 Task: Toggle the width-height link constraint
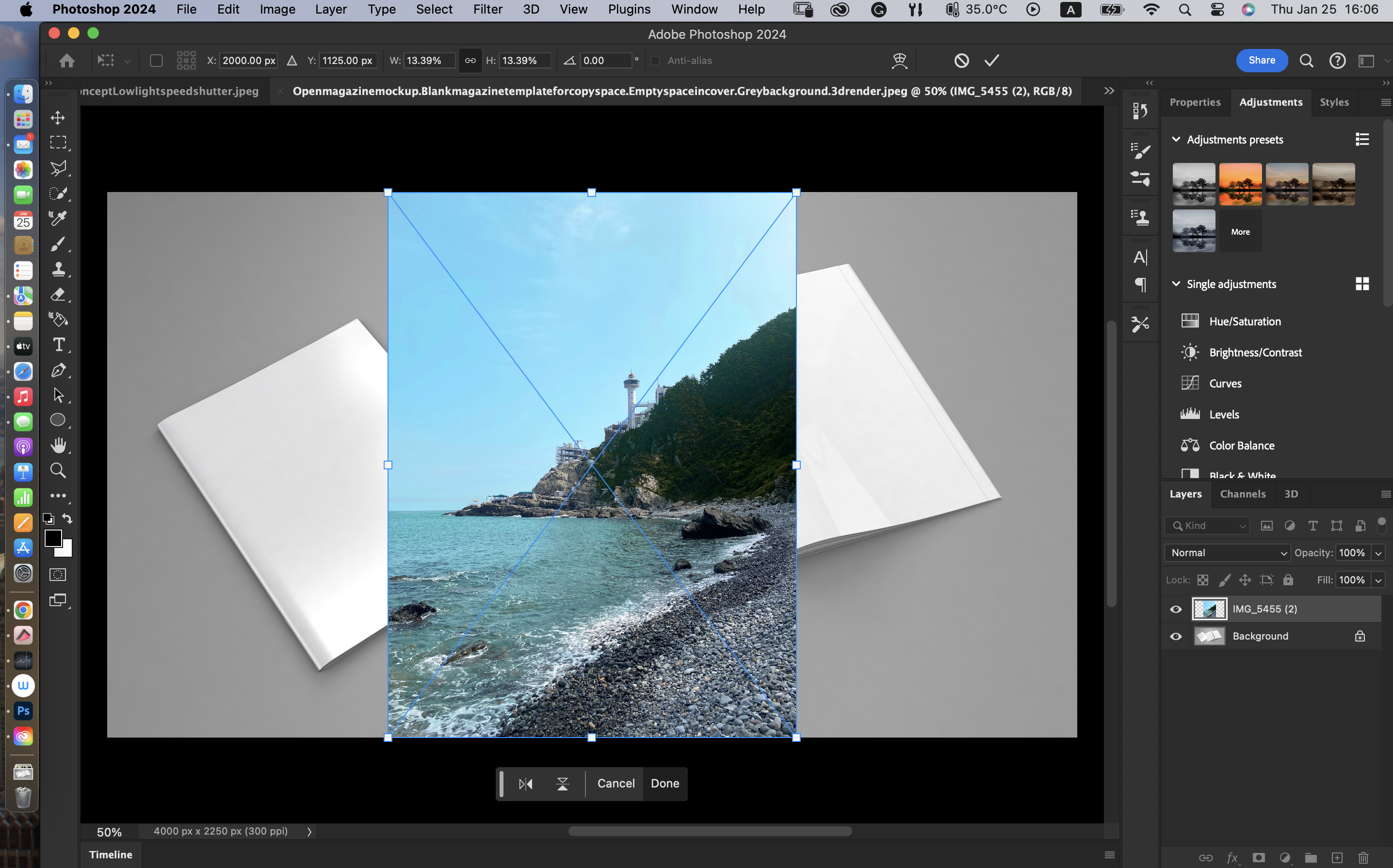pos(470,60)
